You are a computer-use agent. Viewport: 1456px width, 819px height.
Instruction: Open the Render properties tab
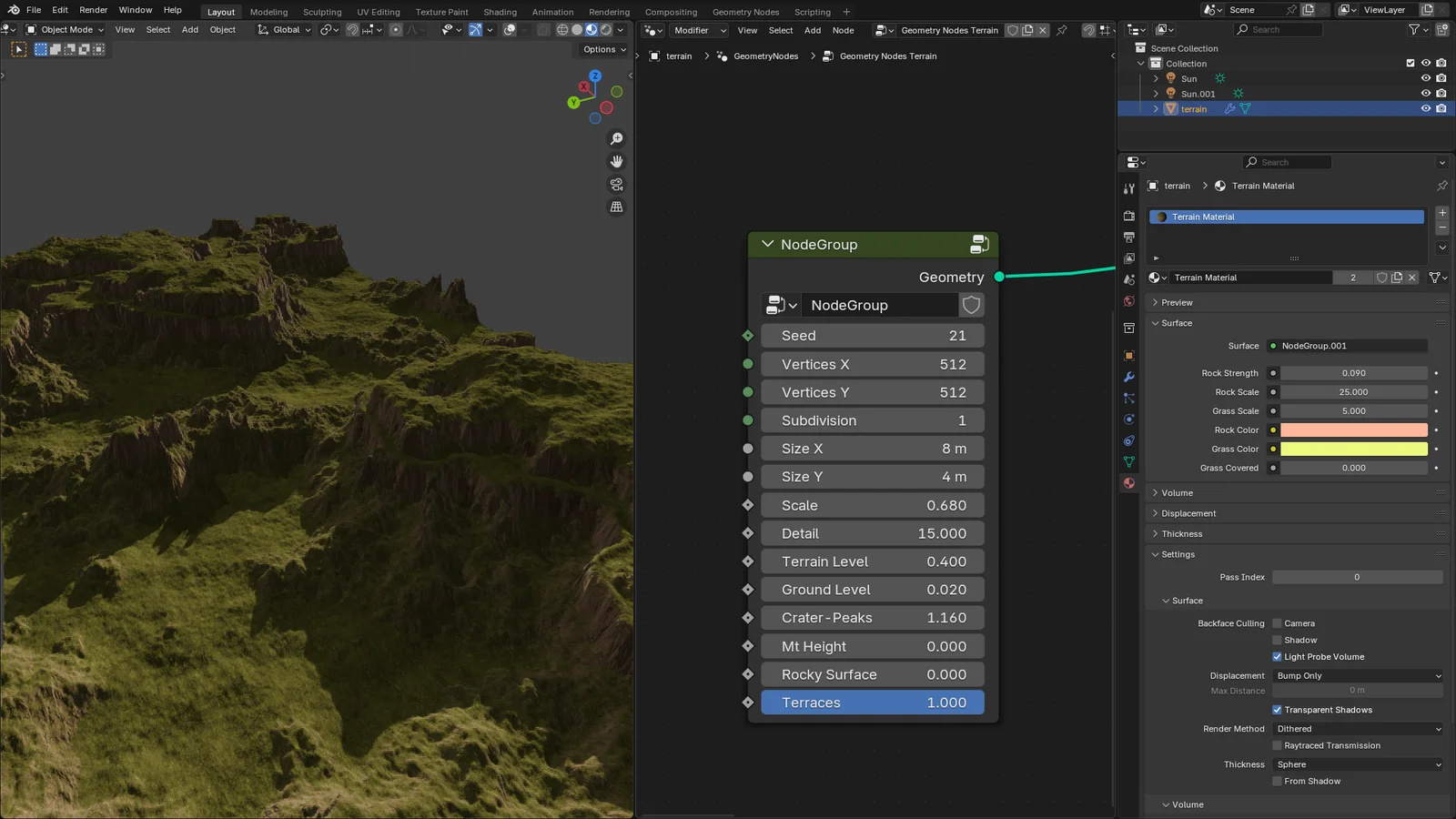(x=1128, y=216)
